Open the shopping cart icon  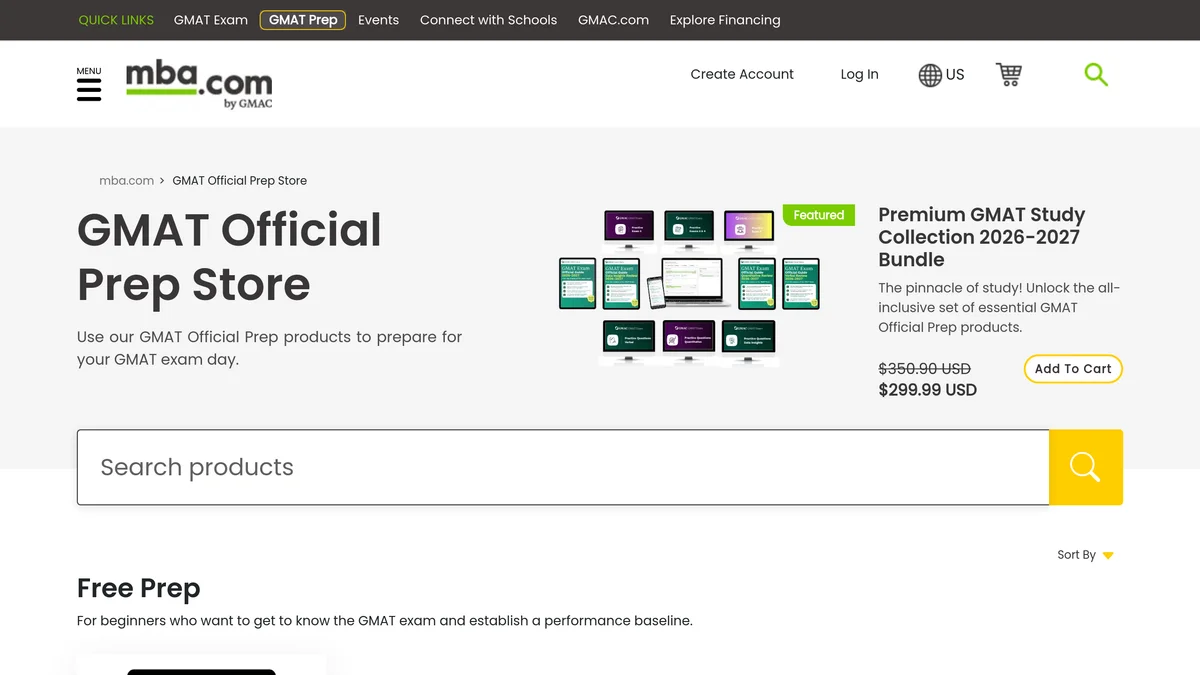click(1008, 74)
